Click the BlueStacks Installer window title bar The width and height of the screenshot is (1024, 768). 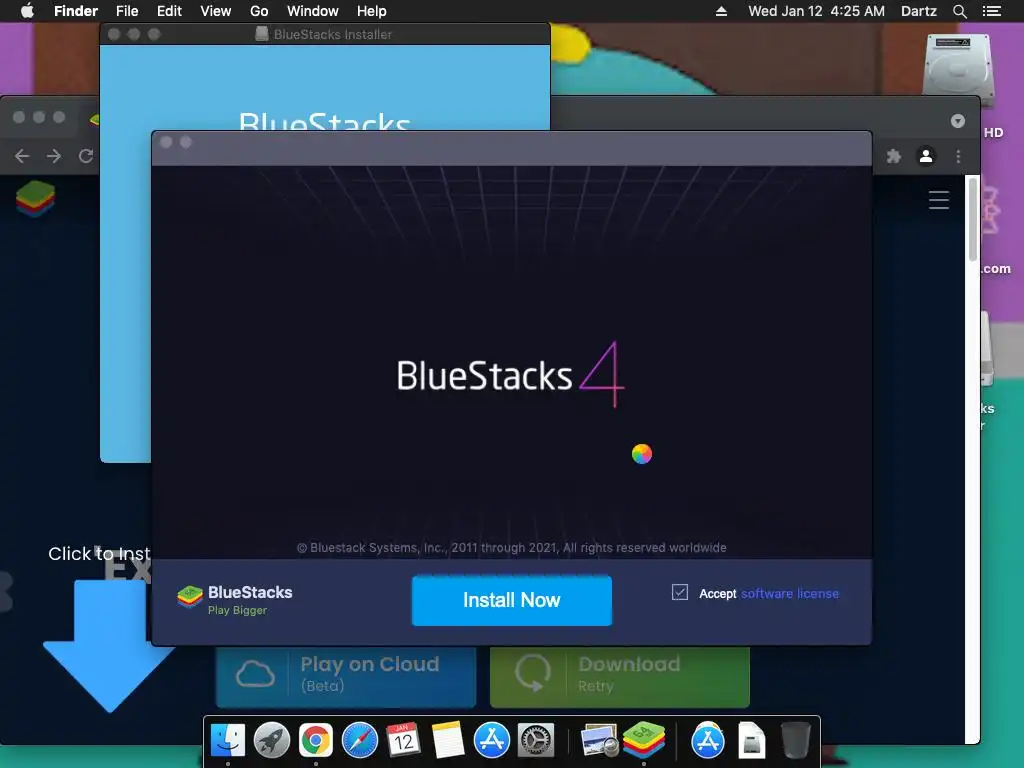coord(325,34)
